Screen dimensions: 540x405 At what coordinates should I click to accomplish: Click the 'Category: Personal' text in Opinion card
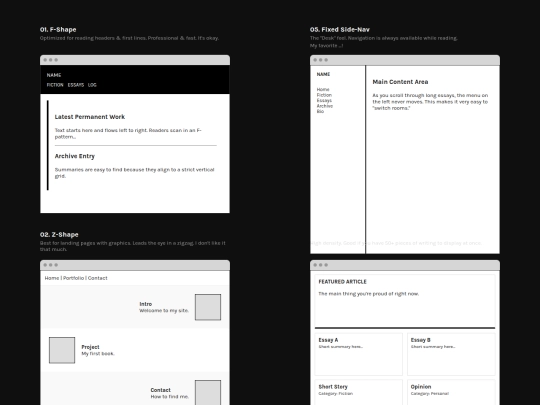pos(430,394)
